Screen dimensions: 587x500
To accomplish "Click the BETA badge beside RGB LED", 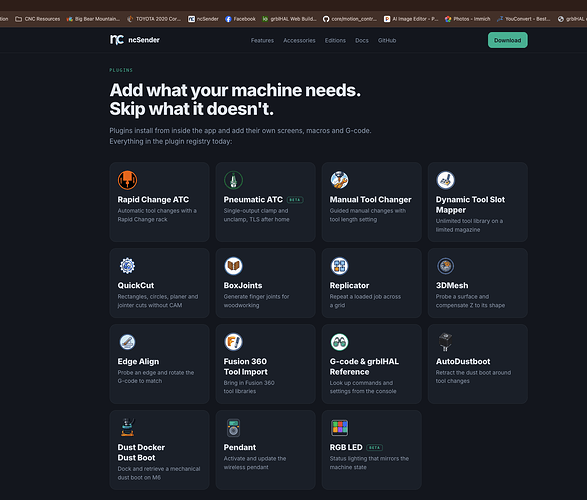I will tap(374, 448).
